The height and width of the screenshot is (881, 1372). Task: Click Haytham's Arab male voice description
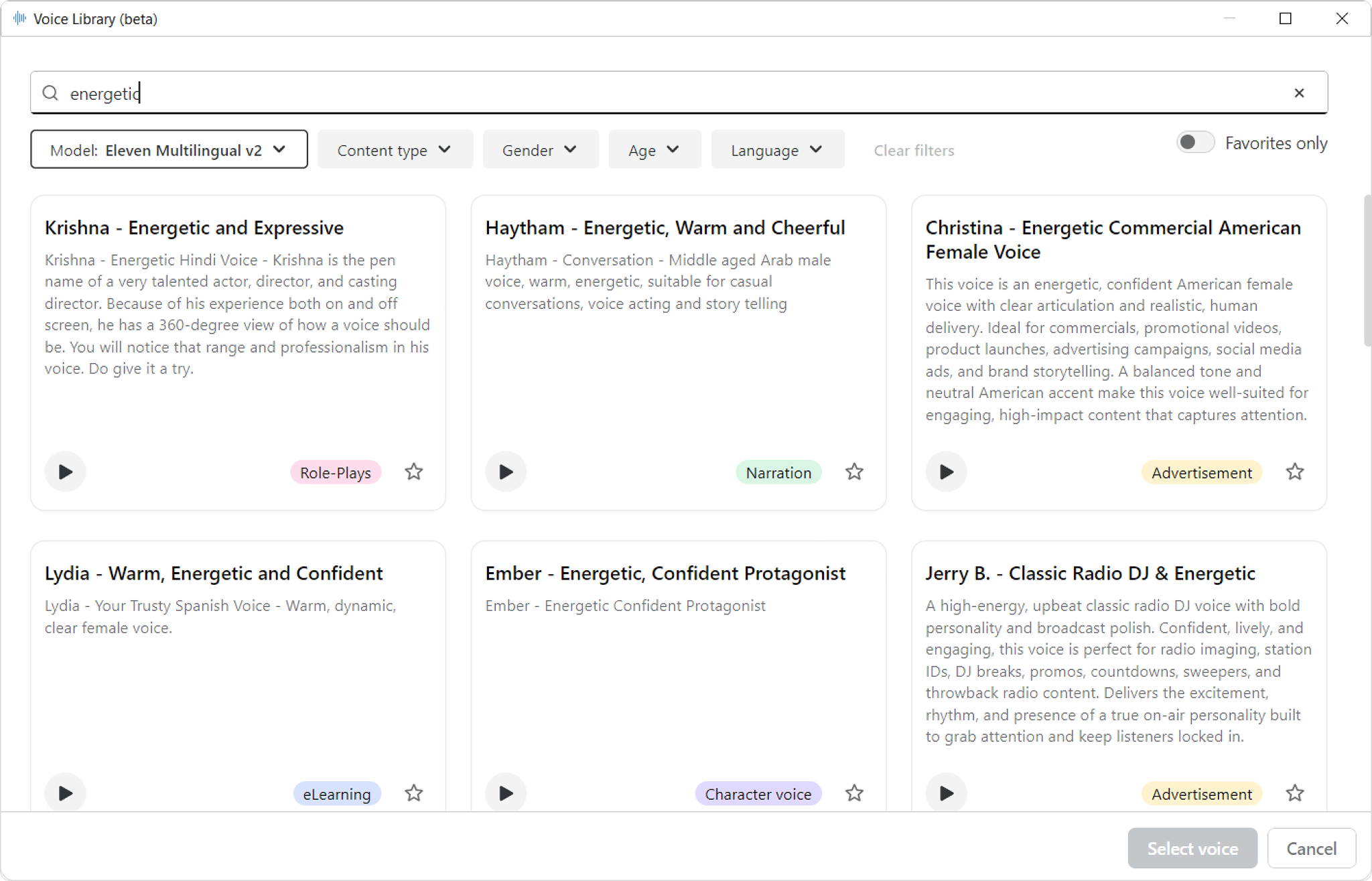658,281
